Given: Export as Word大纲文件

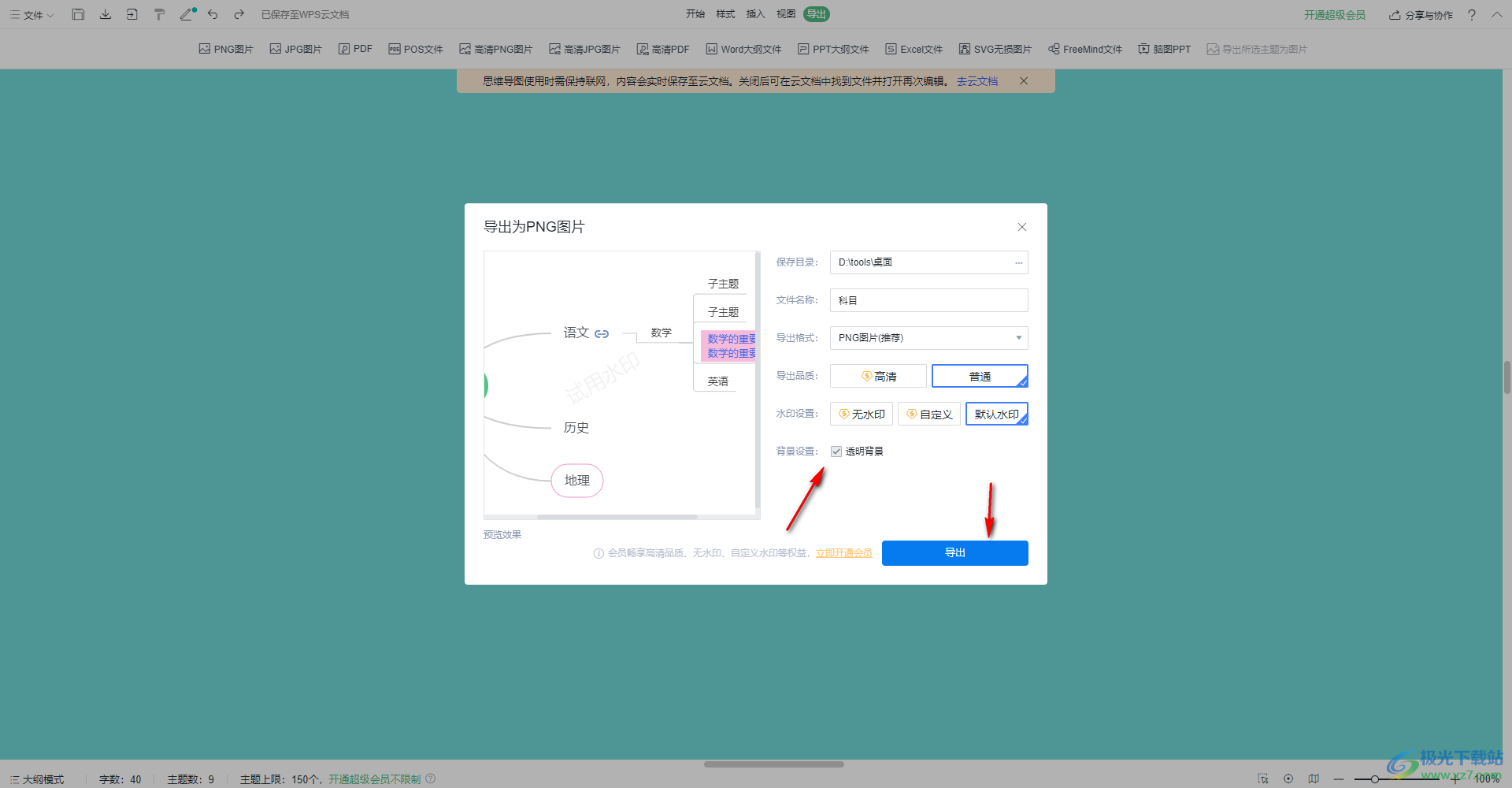Looking at the screenshot, I should [x=743, y=49].
